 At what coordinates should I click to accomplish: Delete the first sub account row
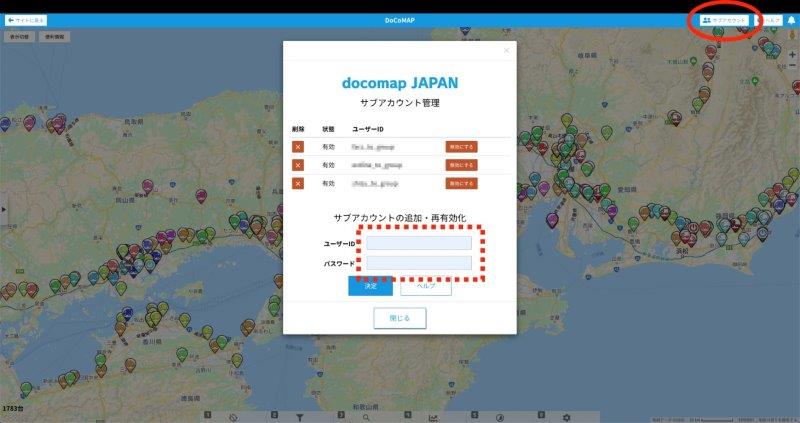[298, 147]
